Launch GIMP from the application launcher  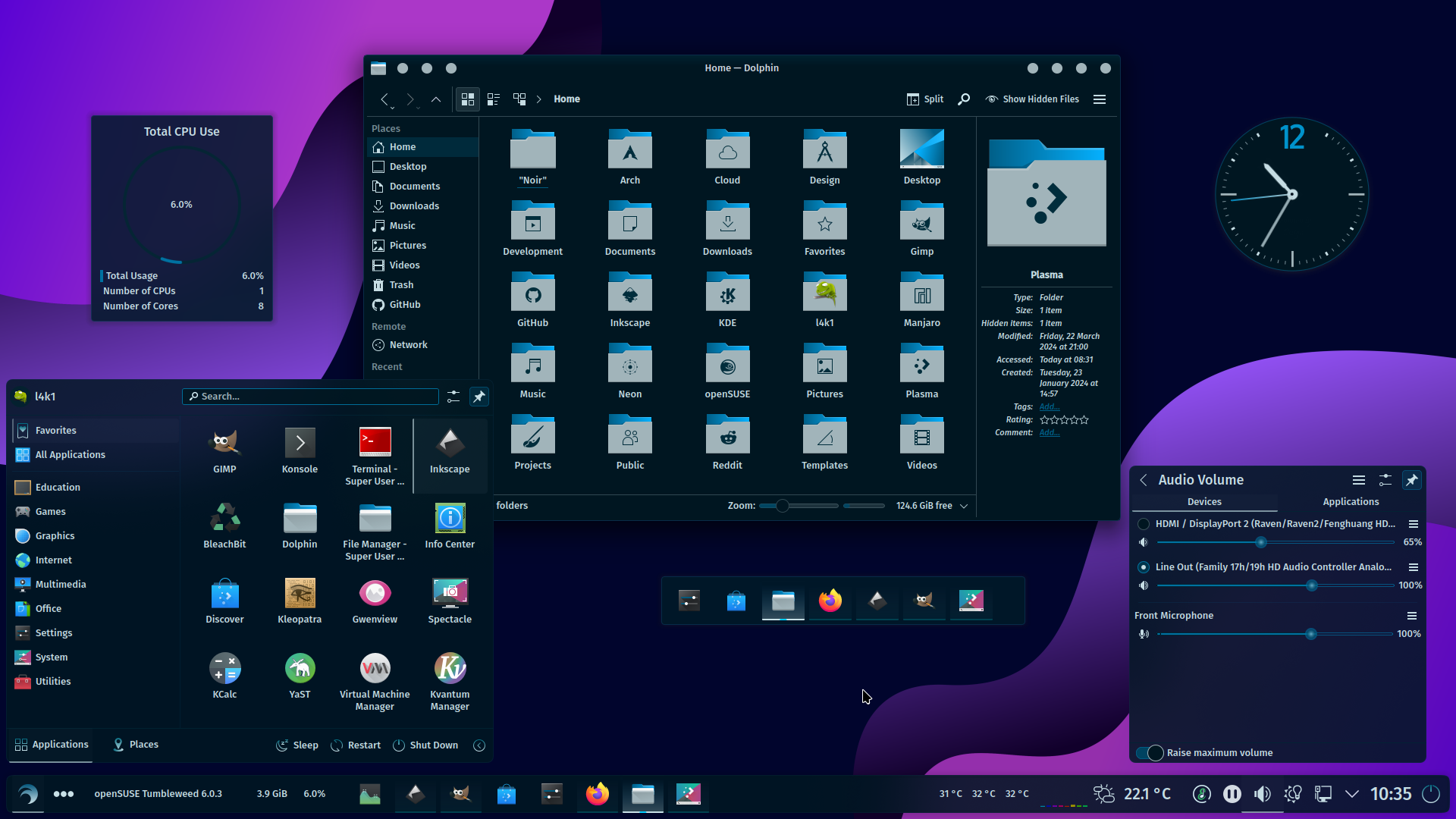pyautogui.click(x=224, y=452)
